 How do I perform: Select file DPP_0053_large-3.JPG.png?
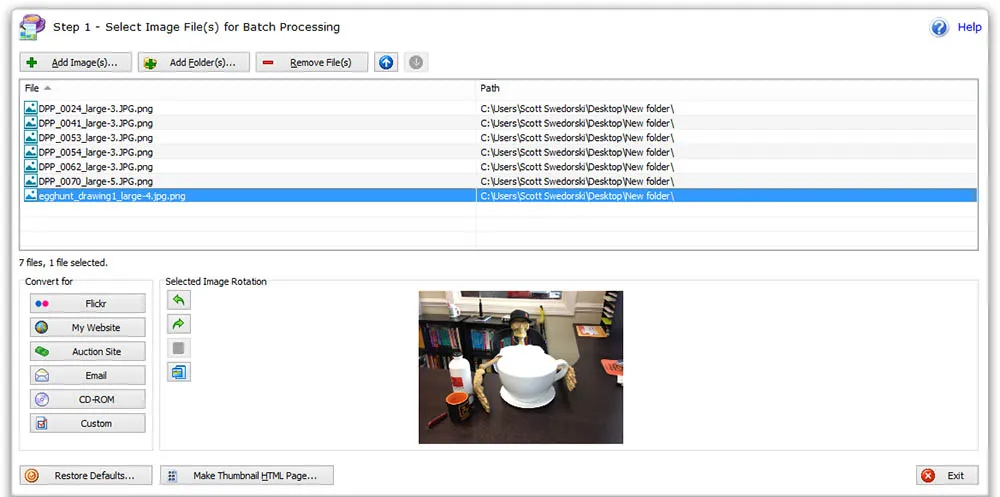[x=96, y=138]
